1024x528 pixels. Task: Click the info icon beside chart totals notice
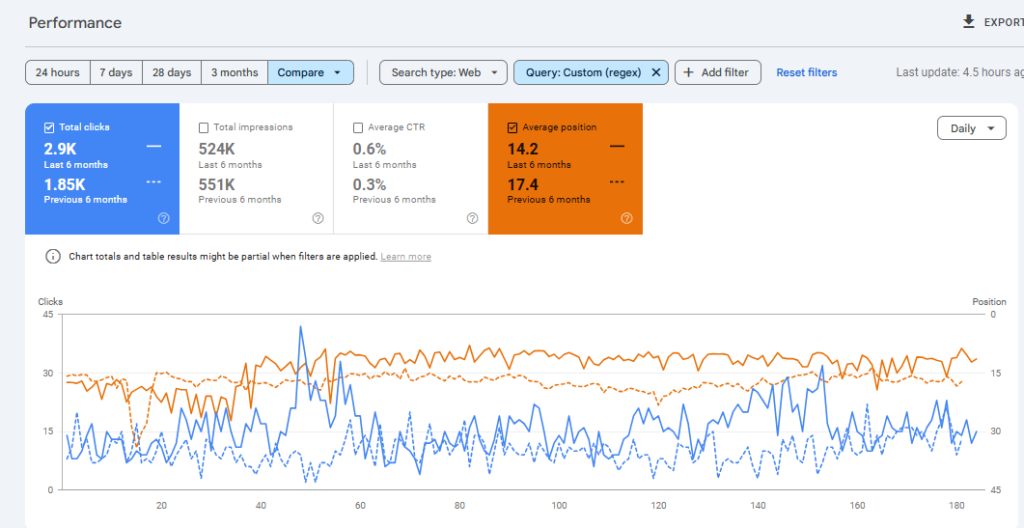click(53, 257)
